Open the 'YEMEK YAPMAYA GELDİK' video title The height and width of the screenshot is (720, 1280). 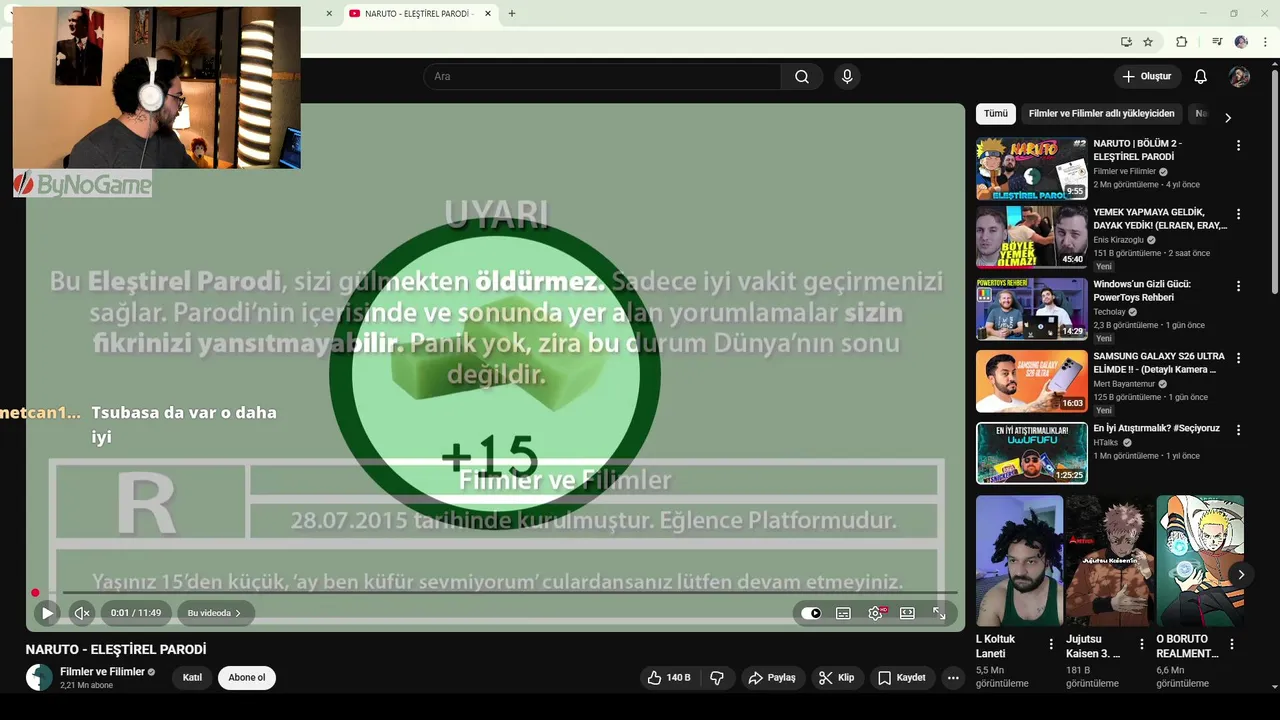pyautogui.click(x=1159, y=219)
